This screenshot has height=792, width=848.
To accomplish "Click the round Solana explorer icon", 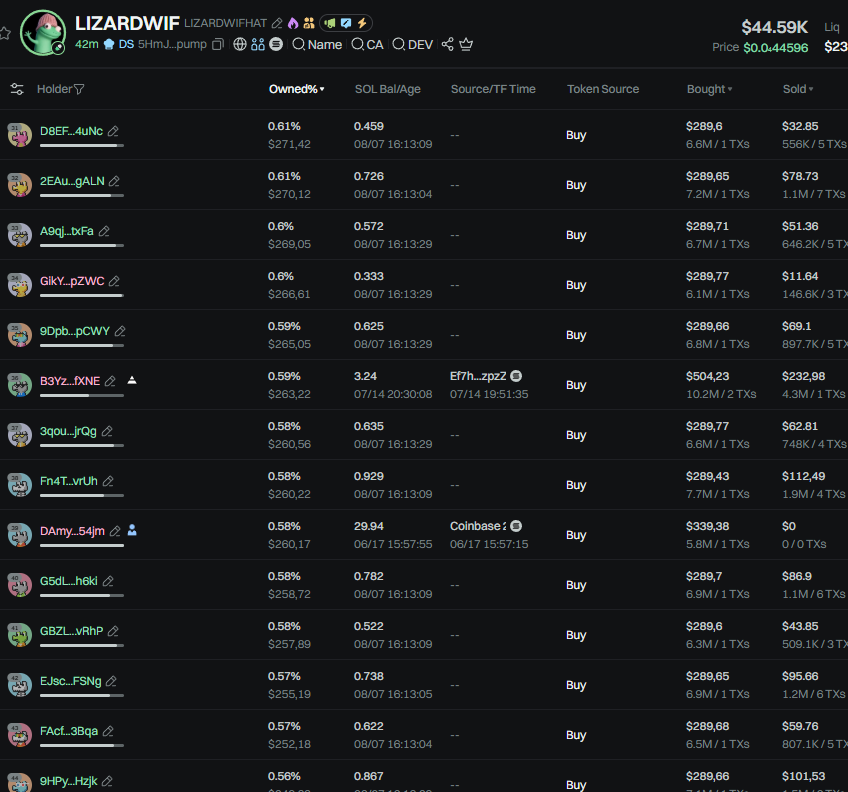I will click(x=276, y=44).
